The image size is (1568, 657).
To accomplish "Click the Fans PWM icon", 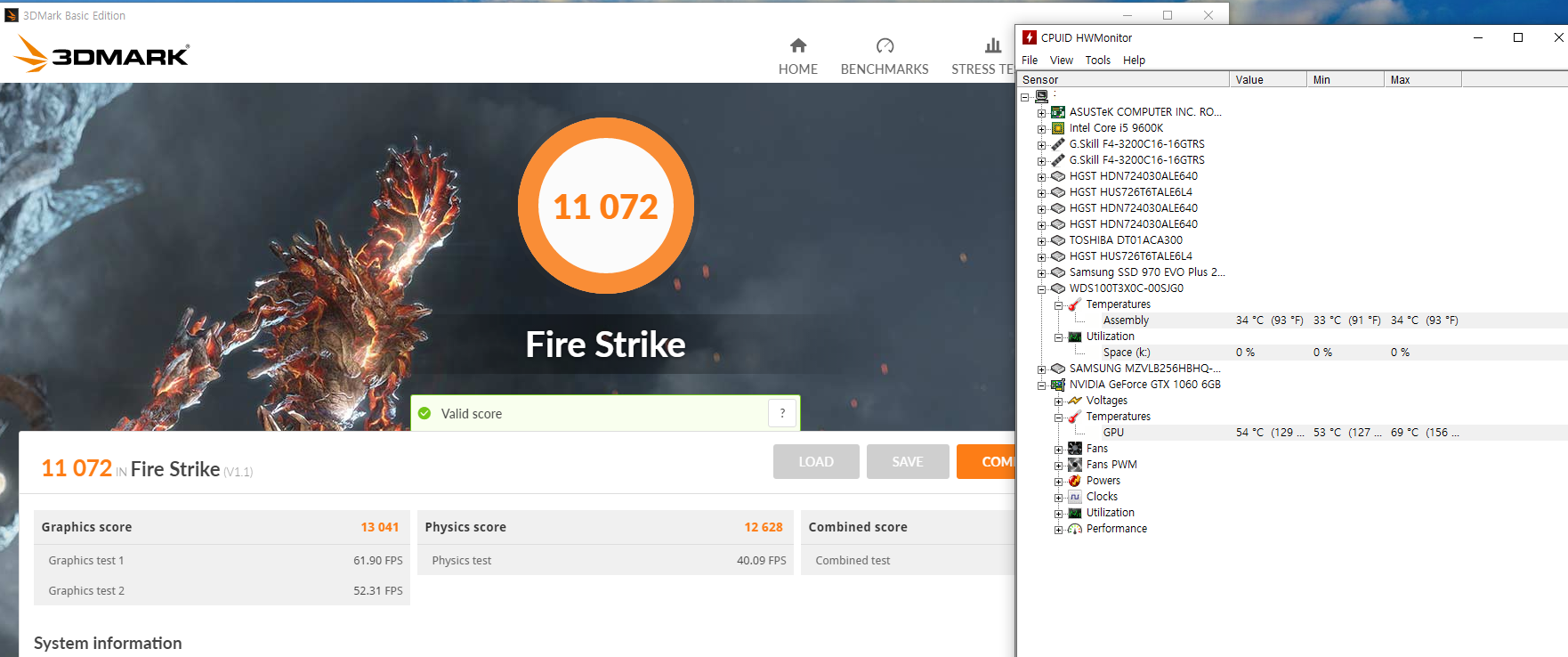I will click(x=1075, y=465).
